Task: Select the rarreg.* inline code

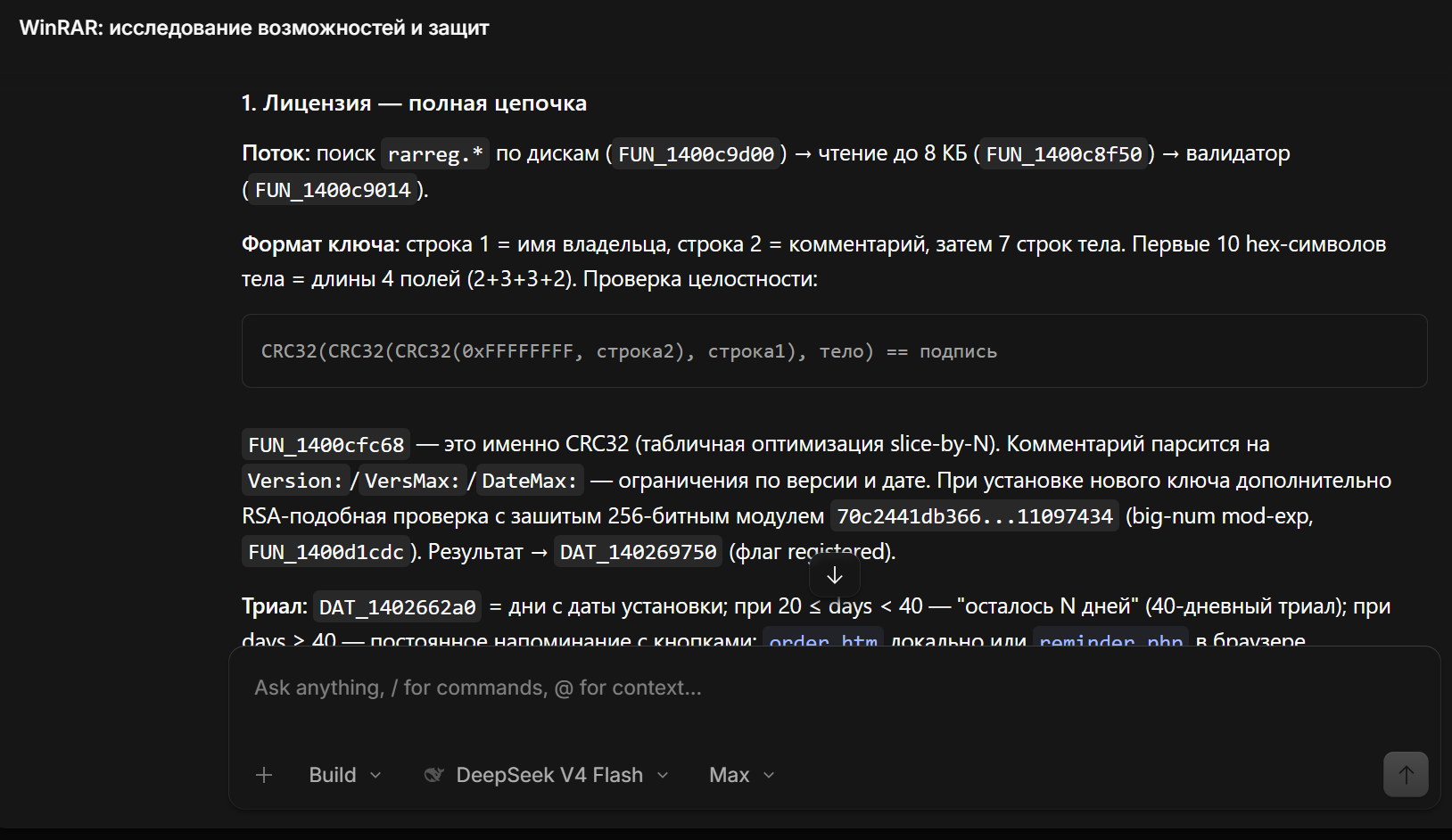Action: [x=435, y=154]
